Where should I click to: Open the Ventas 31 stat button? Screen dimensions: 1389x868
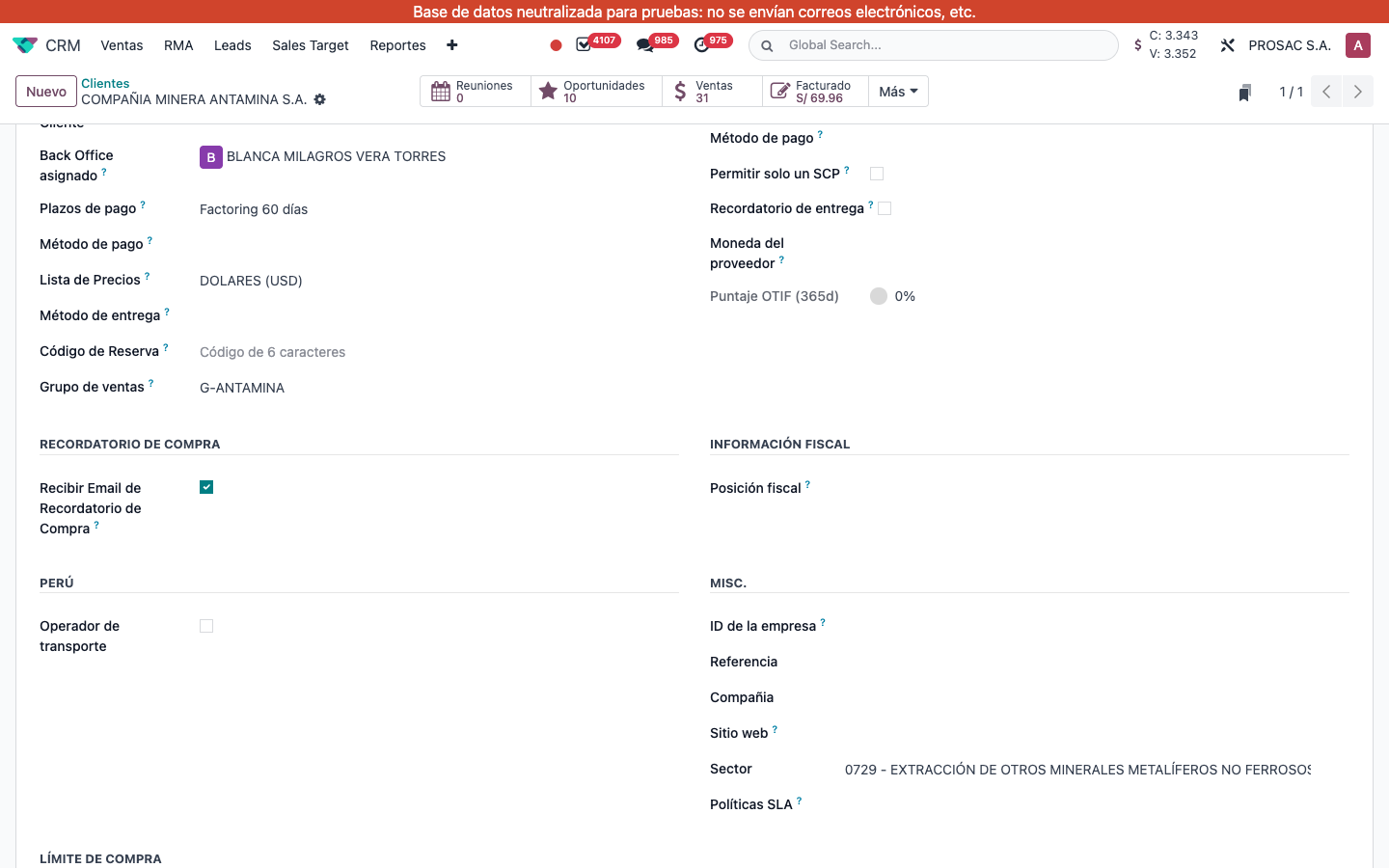point(712,92)
